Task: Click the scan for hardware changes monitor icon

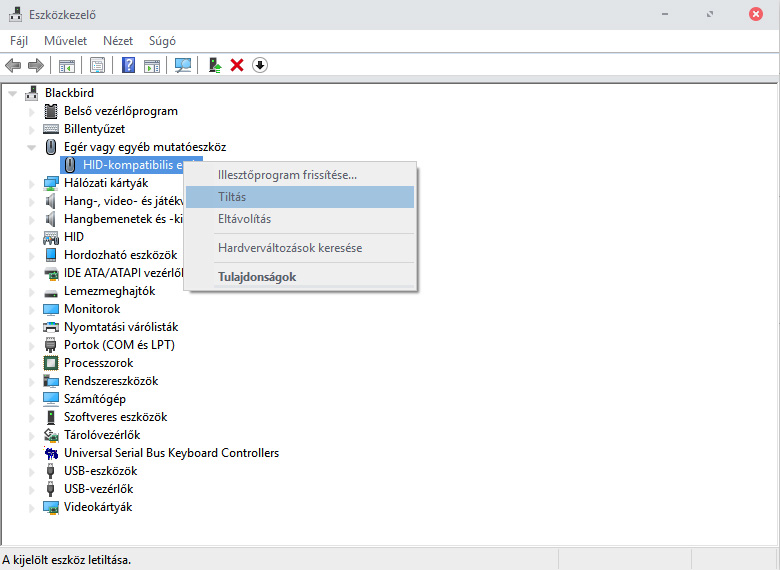Action: coord(182,65)
